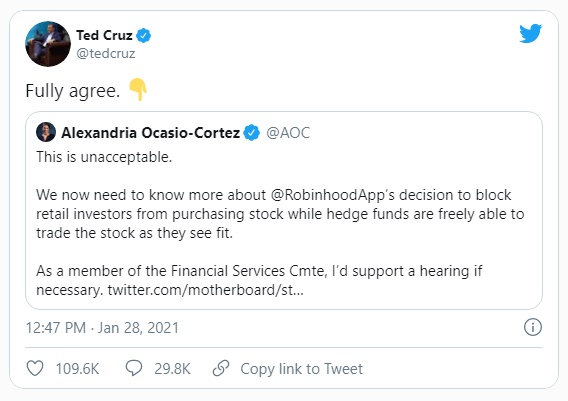Click the chain link icon
This screenshot has width=568, height=401.
[x=221, y=368]
